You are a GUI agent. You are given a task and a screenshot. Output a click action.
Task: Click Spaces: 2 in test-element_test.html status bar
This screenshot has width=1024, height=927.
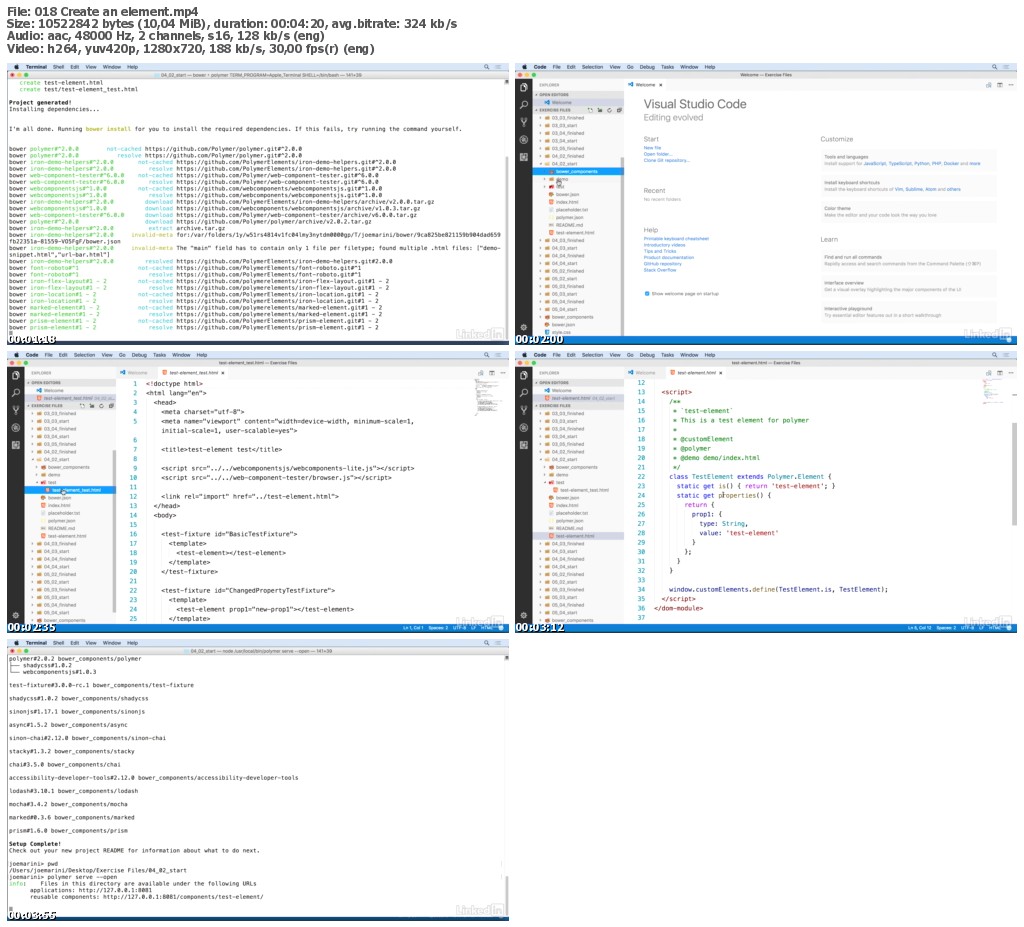click(x=438, y=628)
